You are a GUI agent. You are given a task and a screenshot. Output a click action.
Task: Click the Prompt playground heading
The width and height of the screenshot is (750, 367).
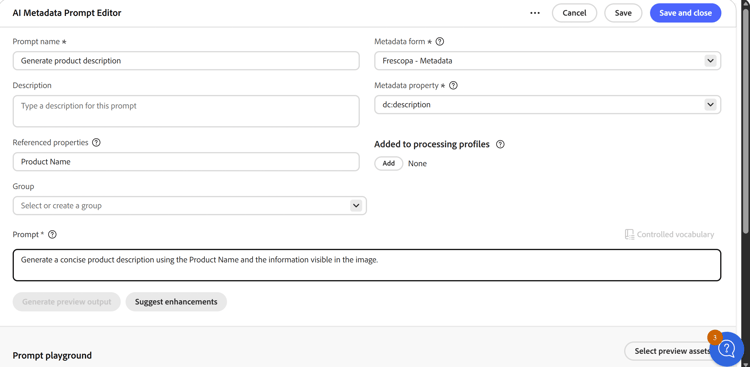[52, 356]
